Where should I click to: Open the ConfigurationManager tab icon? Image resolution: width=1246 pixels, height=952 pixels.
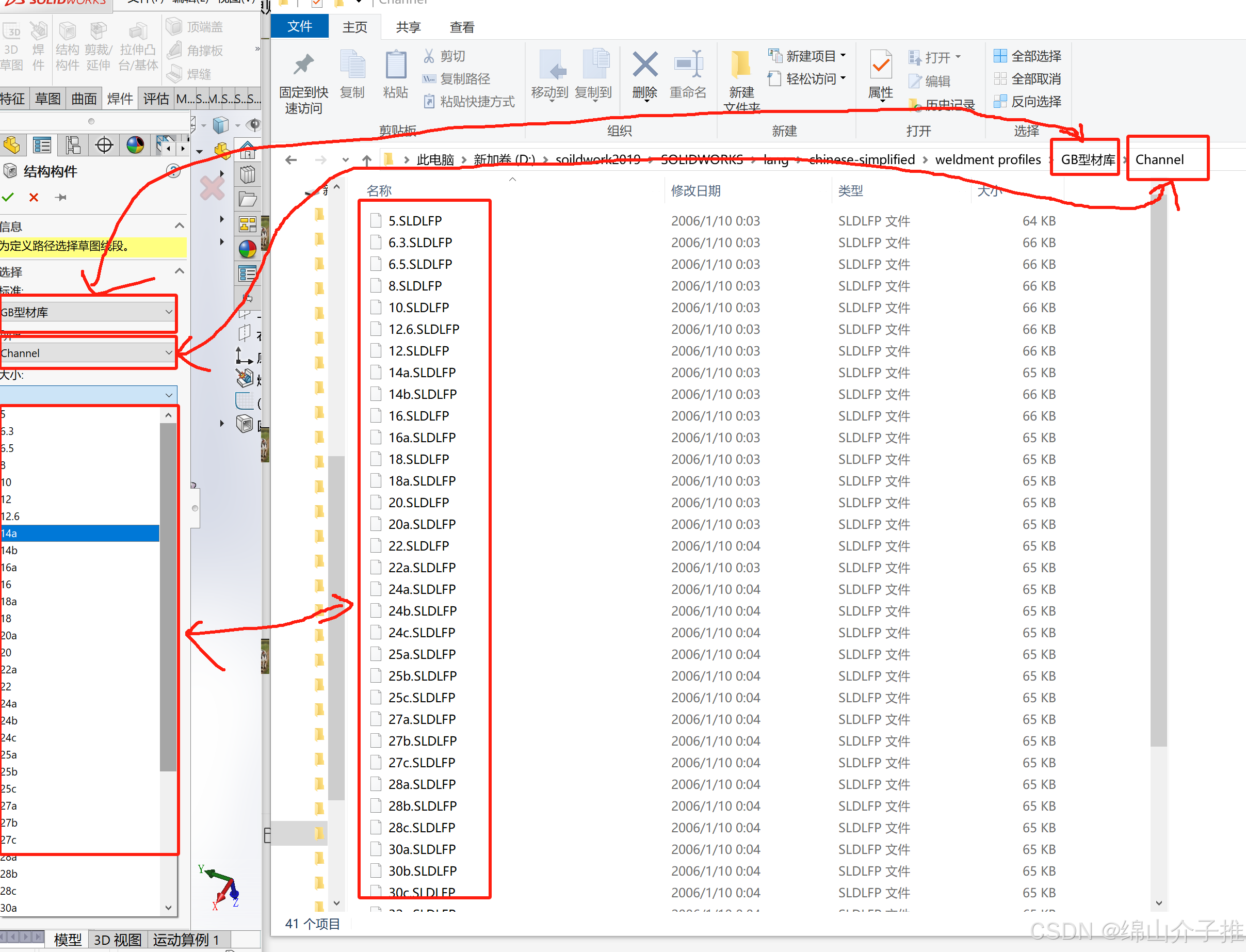click(x=73, y=146)
